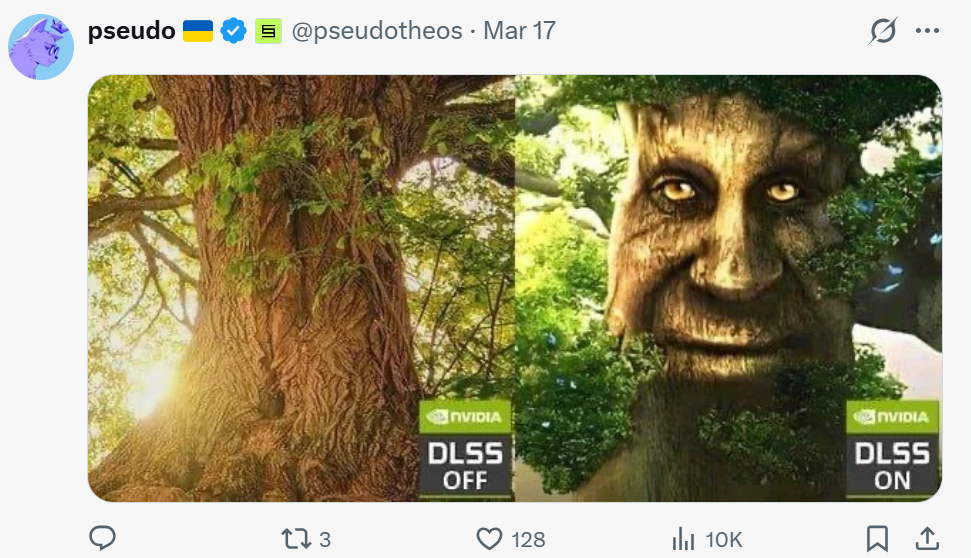Click the Grok slashed-circle icon
The width and height of the screenshot is (971, 558).
pos(882,32)
